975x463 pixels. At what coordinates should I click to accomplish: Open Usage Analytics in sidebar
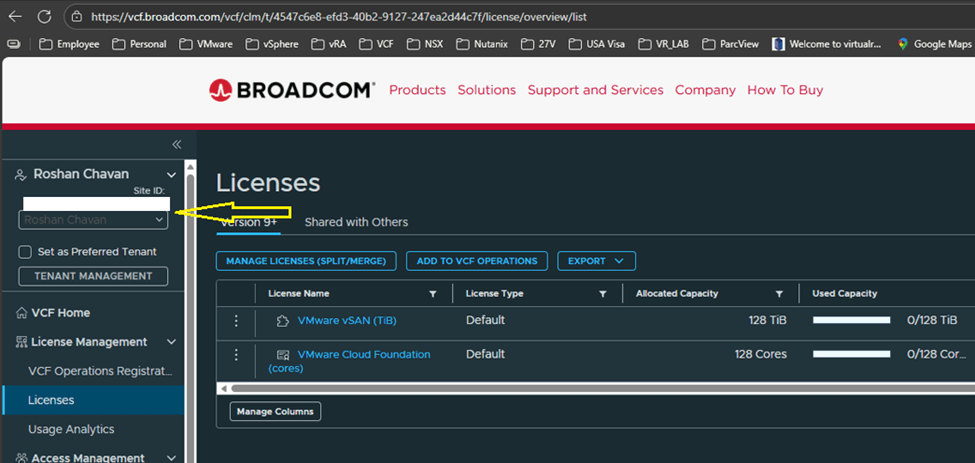[71, 429]
